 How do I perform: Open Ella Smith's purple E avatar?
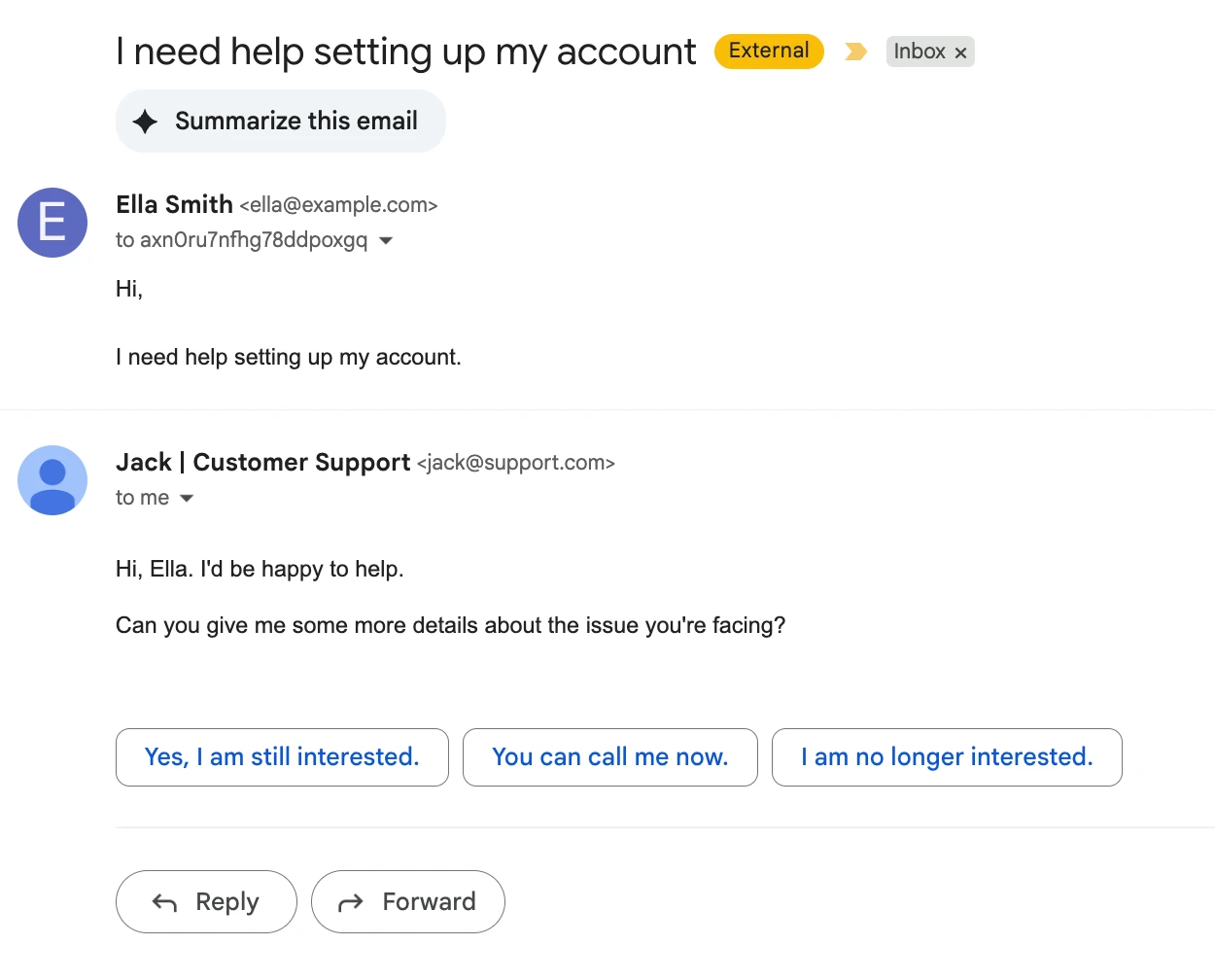click(52, 223)
